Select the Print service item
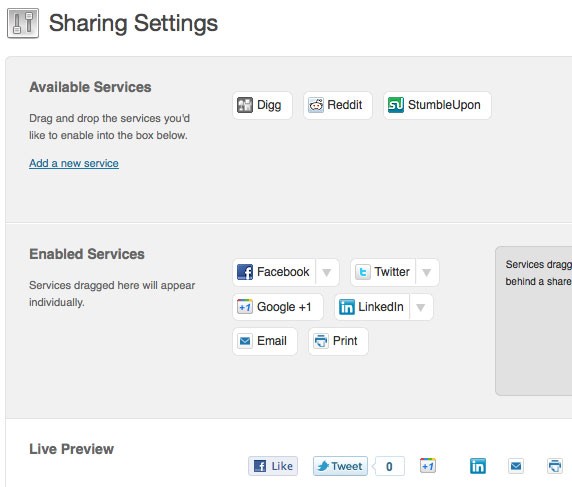Screen dimensions: 572x487 338,341
